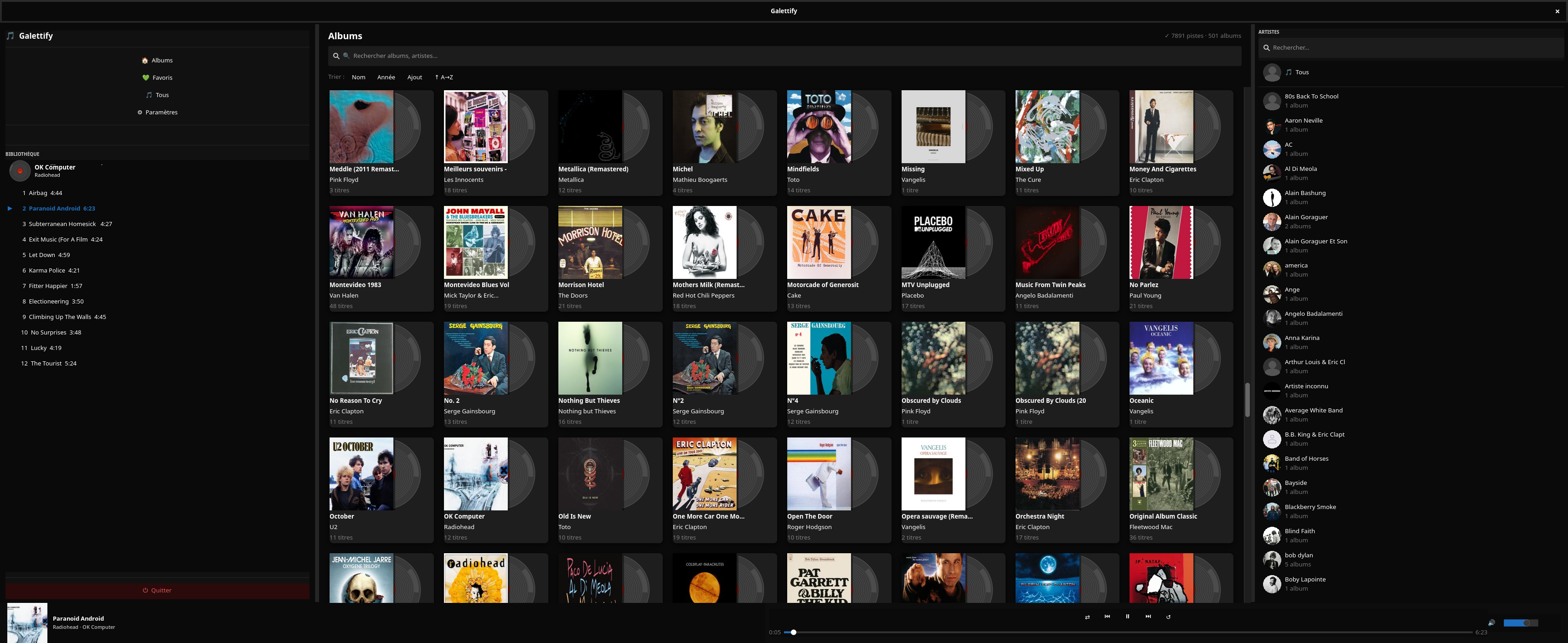Click the album grid vertical scrollbar
The image size is (1568, 643).
click(1247, 400)
